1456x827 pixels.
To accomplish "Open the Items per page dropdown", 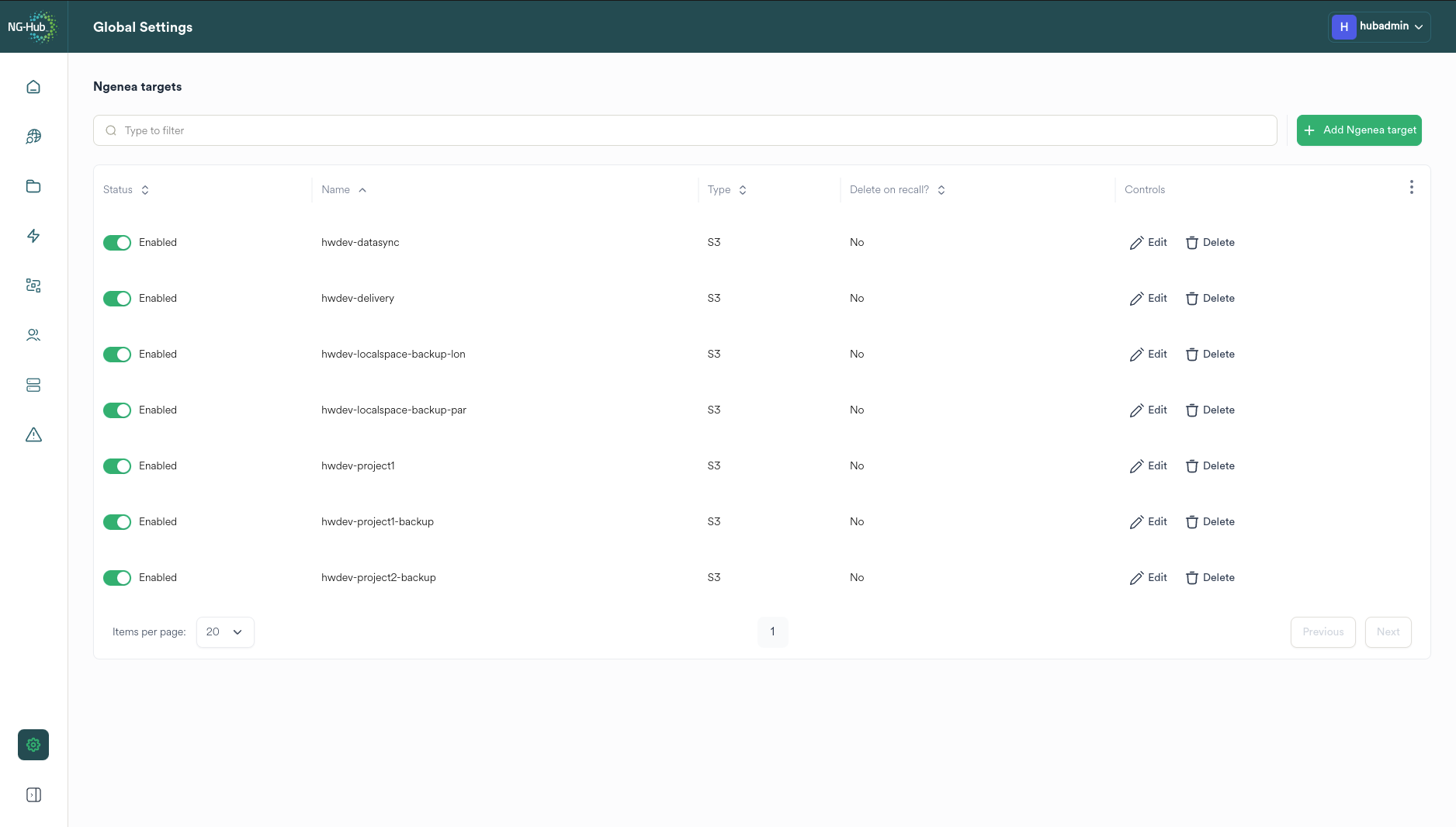I will [x=225, y=631].
